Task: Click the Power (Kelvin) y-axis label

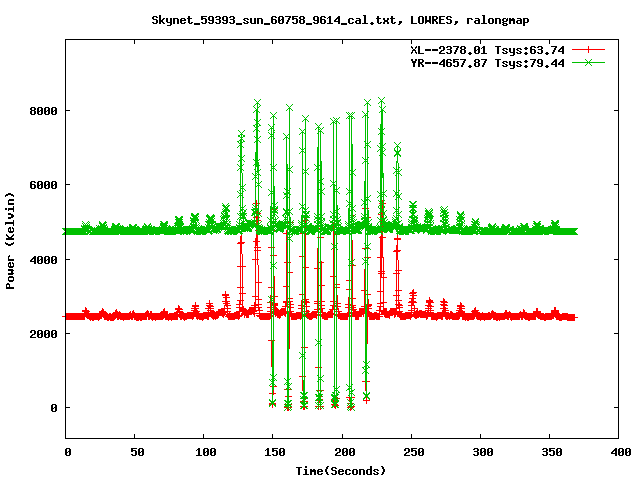Action: point(10,241)
